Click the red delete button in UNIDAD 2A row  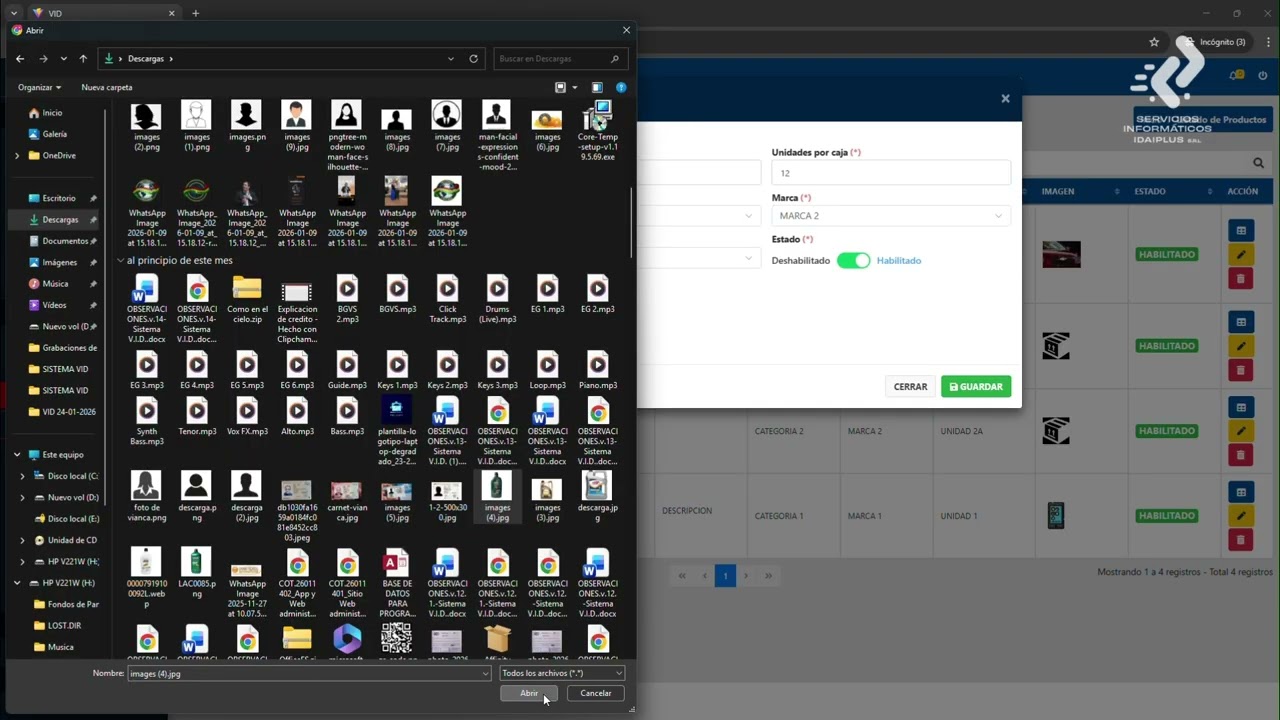click(1241, 455)
